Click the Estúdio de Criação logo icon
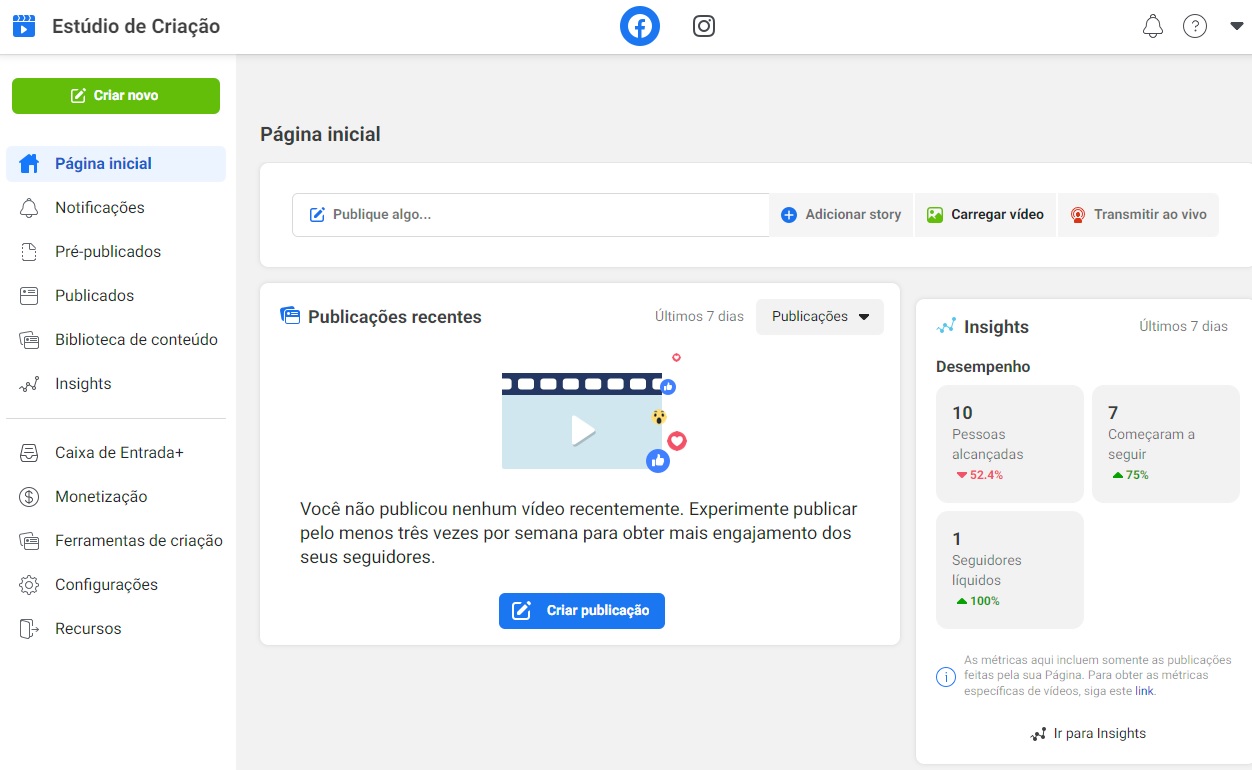This screenshot has width=1252, height=770. coord(24,26)
